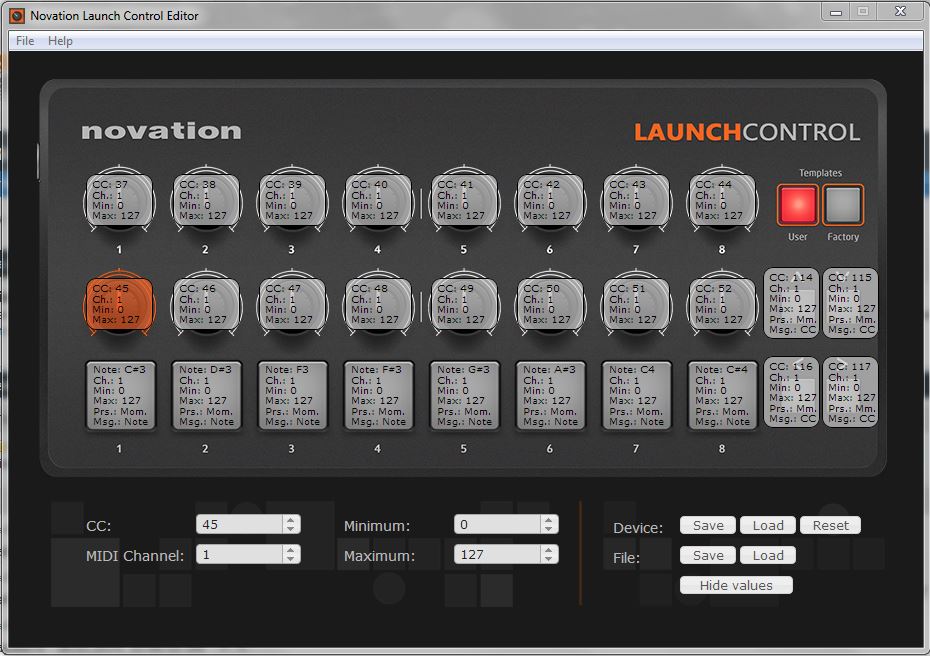Reset the device settings
Image resolution: width=930 pixels, height=656 pixels.
pos(830,526)
